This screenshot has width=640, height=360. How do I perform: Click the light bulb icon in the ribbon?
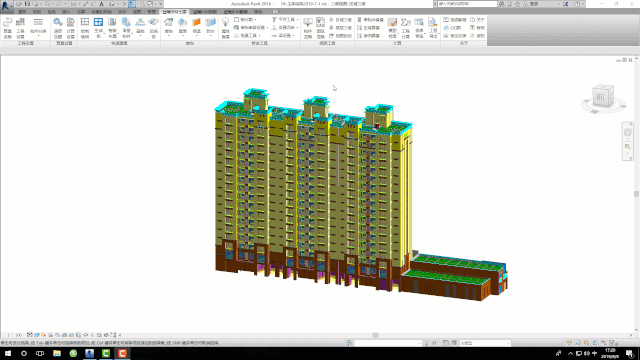(x=225, y=23)
